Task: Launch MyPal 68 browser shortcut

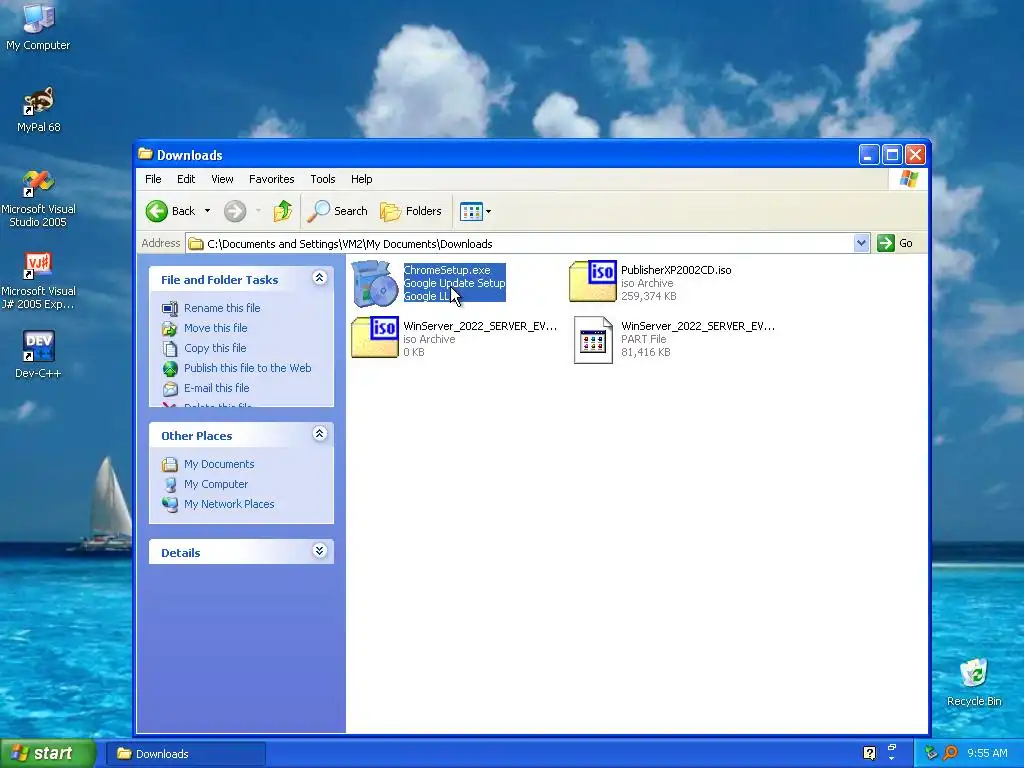Action: tap(38, 110)
